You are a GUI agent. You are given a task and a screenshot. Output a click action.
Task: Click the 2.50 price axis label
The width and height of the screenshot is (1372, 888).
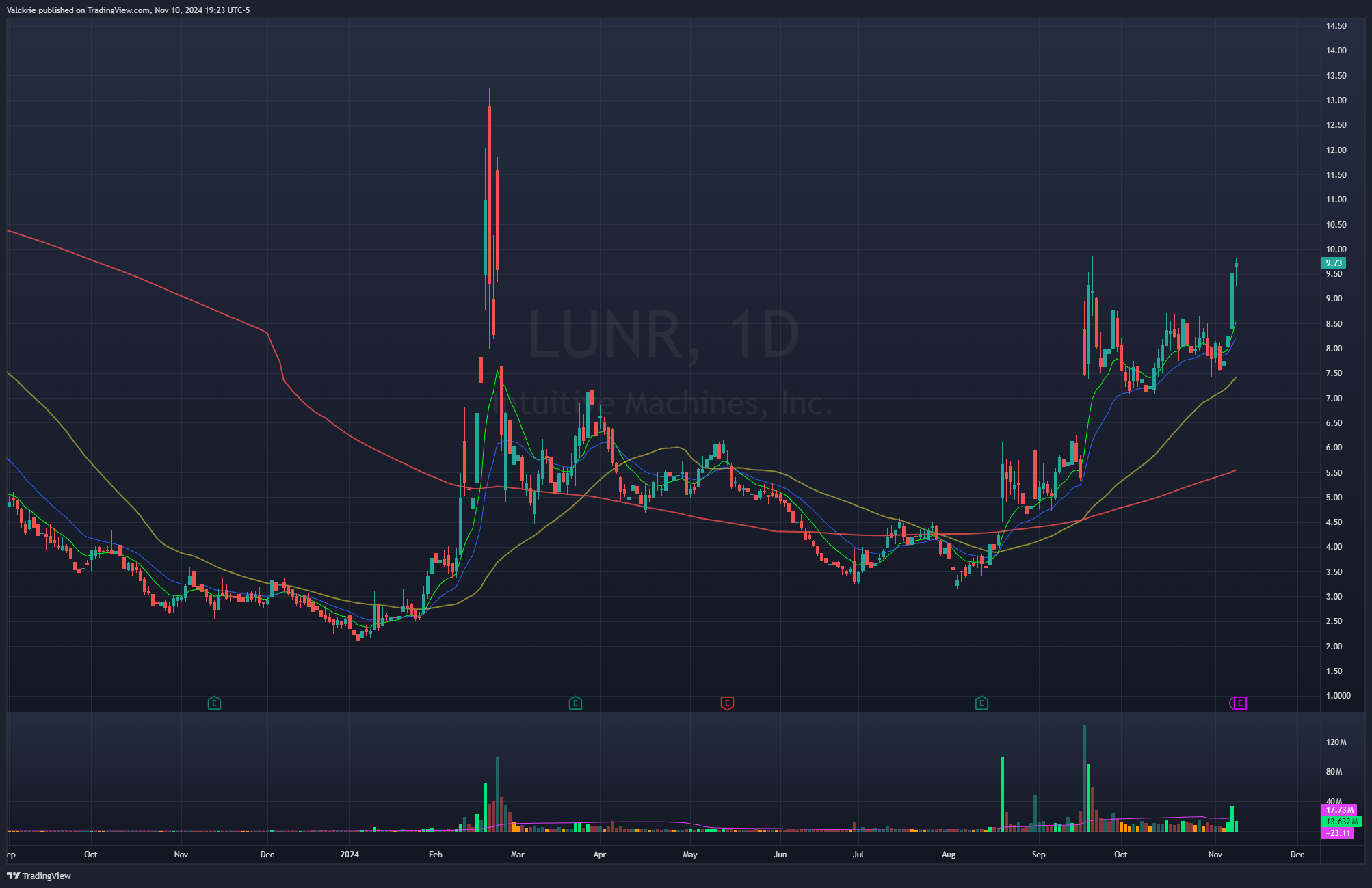click(x=1334, y=621)
